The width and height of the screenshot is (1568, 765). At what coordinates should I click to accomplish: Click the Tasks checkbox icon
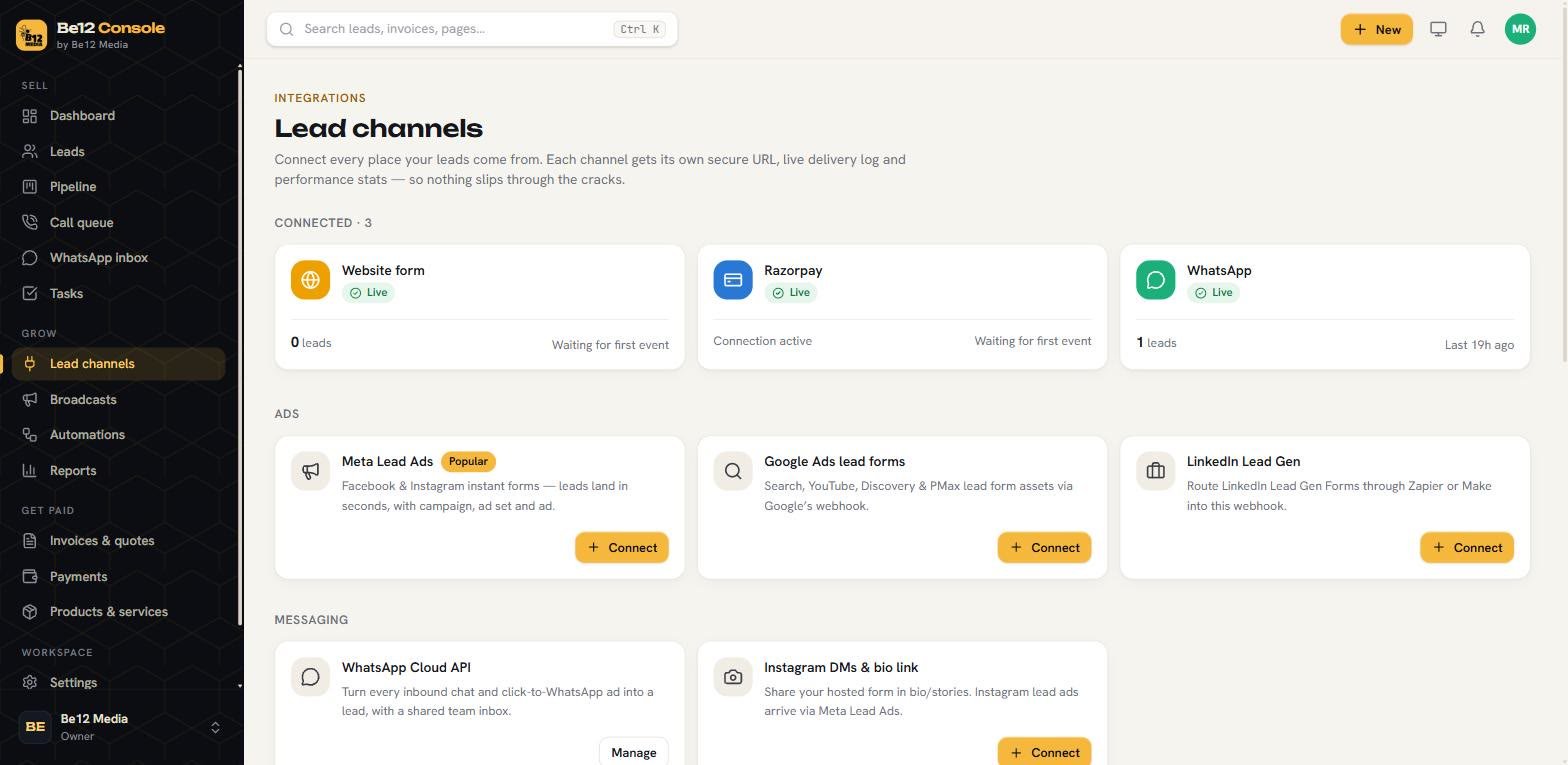(30, 294)
